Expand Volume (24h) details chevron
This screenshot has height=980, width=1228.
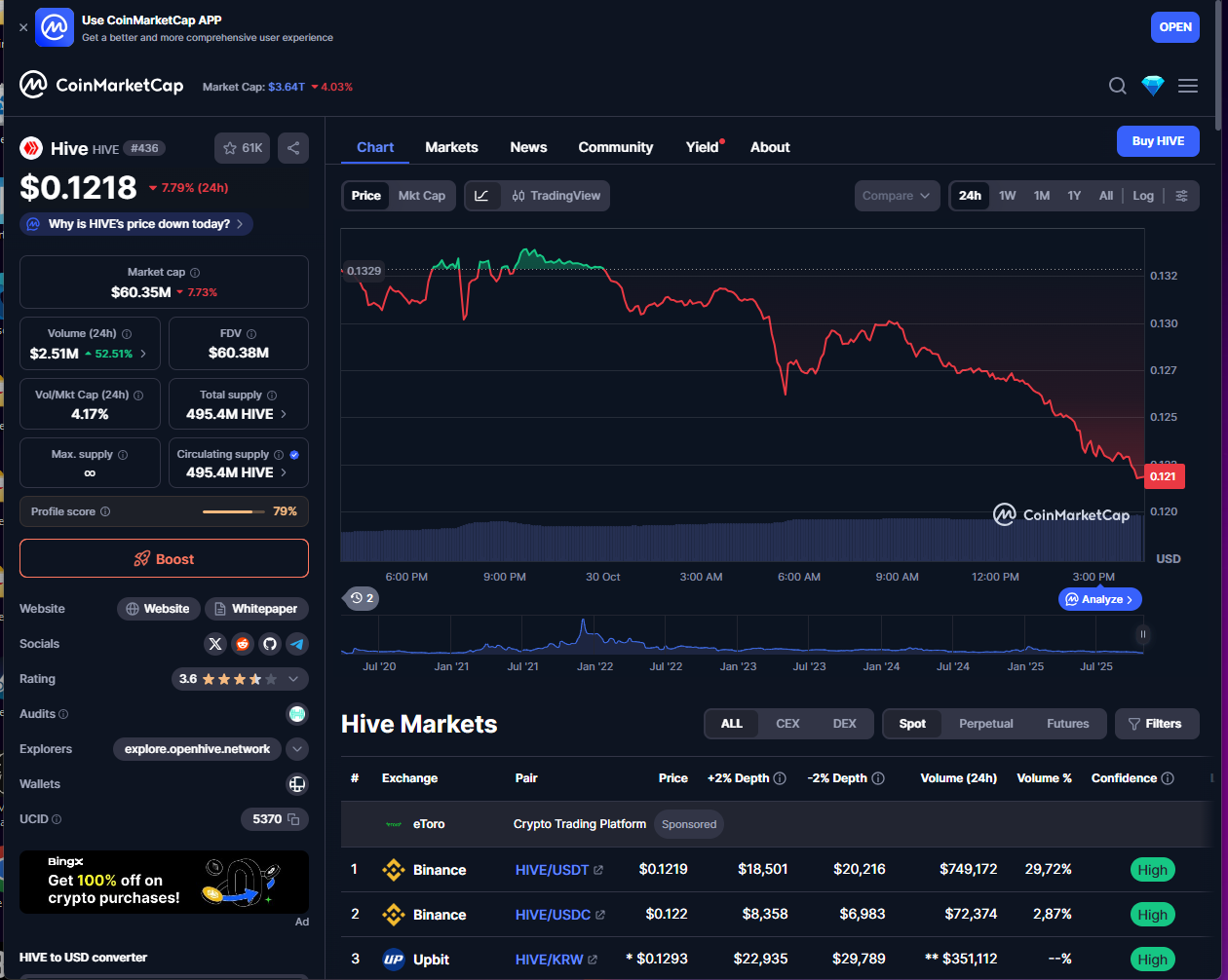tap(143, 354)
